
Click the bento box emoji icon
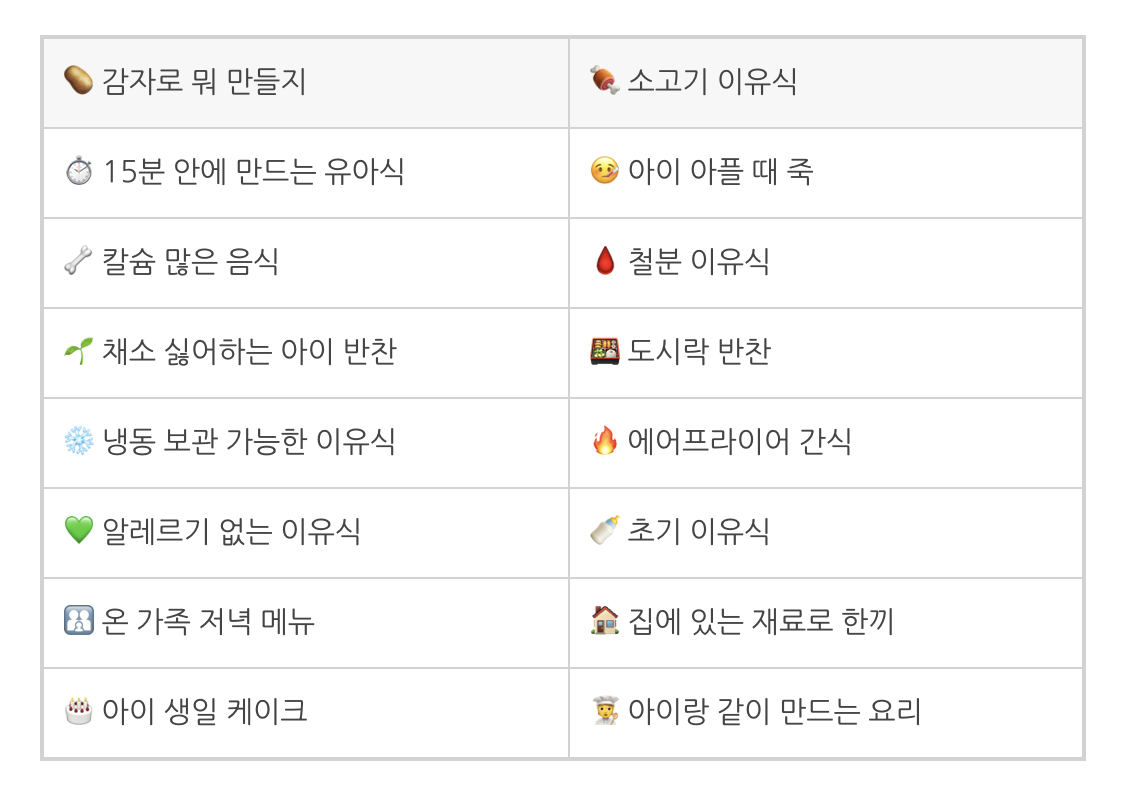605,351
